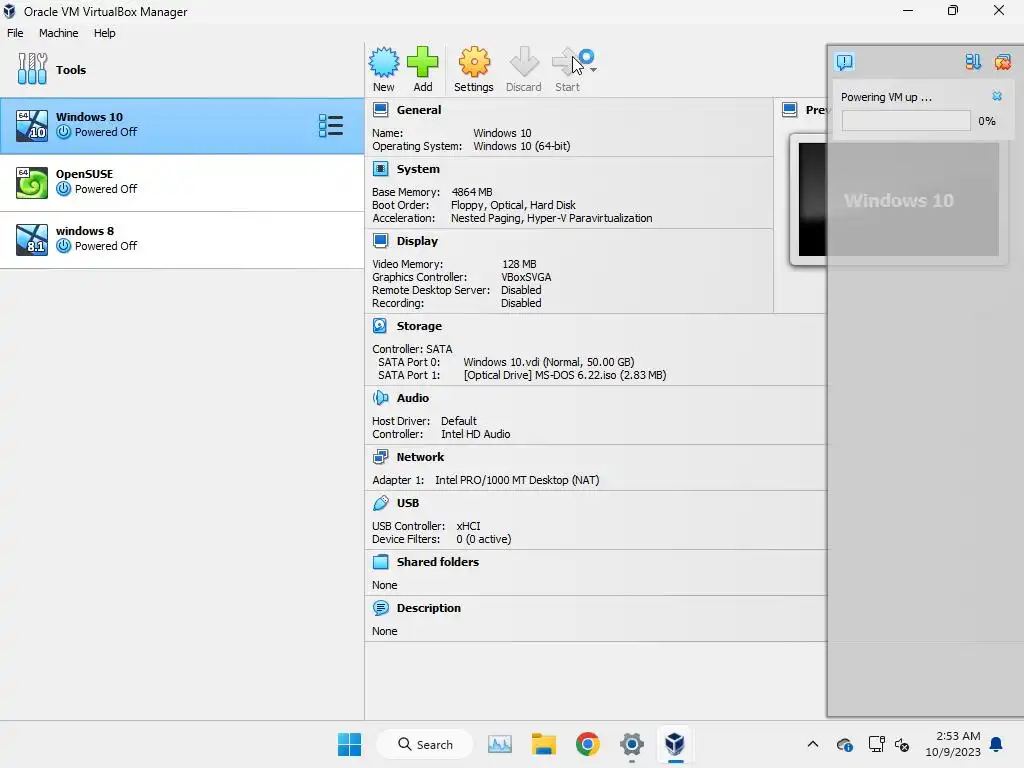The image size is (1024, 768).
Task: Click the Display section header
Action: click(x=417, y=241)
